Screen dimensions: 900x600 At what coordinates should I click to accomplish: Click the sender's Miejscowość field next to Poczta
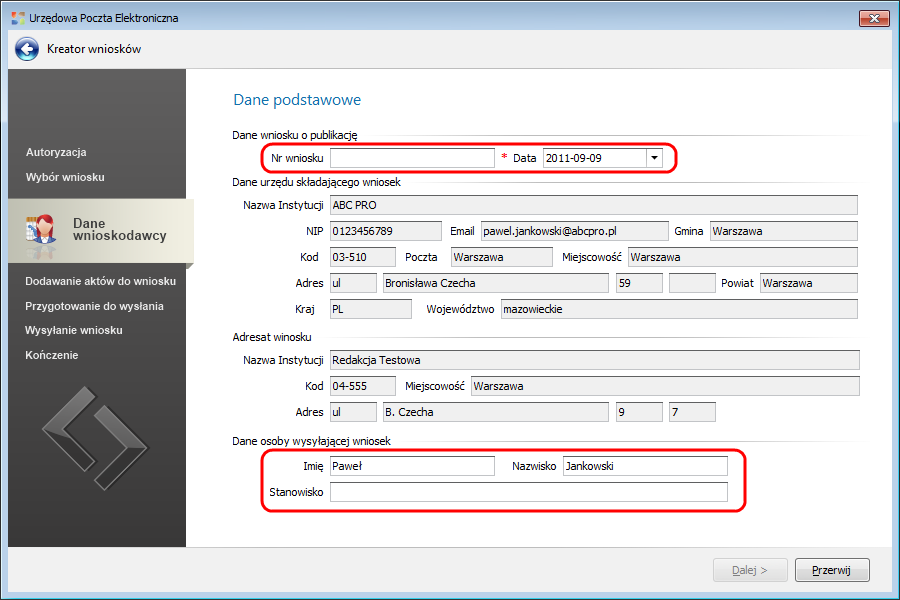[x=743, y=257]
